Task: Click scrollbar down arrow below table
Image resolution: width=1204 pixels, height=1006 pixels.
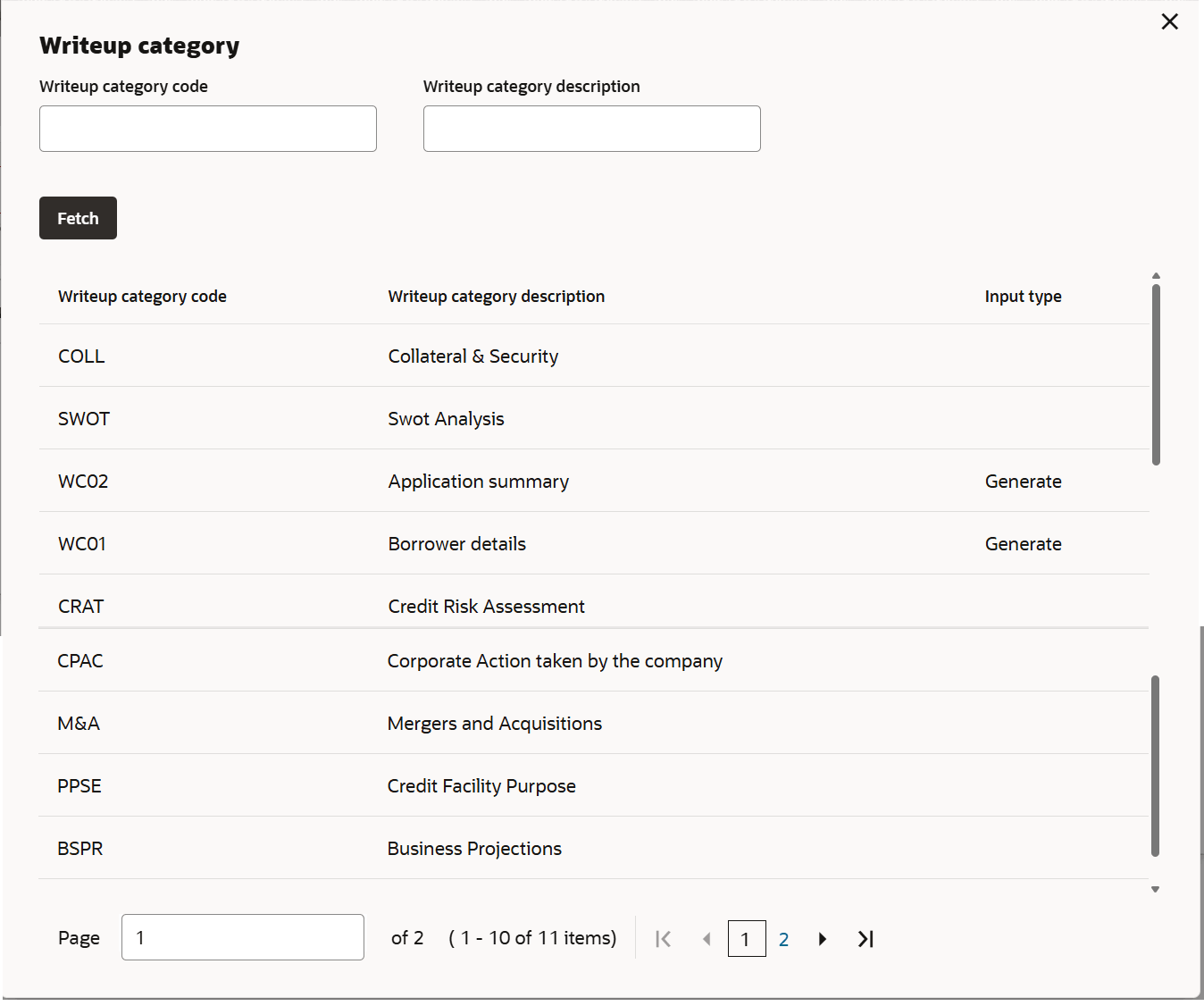Action: point(1155,890)
